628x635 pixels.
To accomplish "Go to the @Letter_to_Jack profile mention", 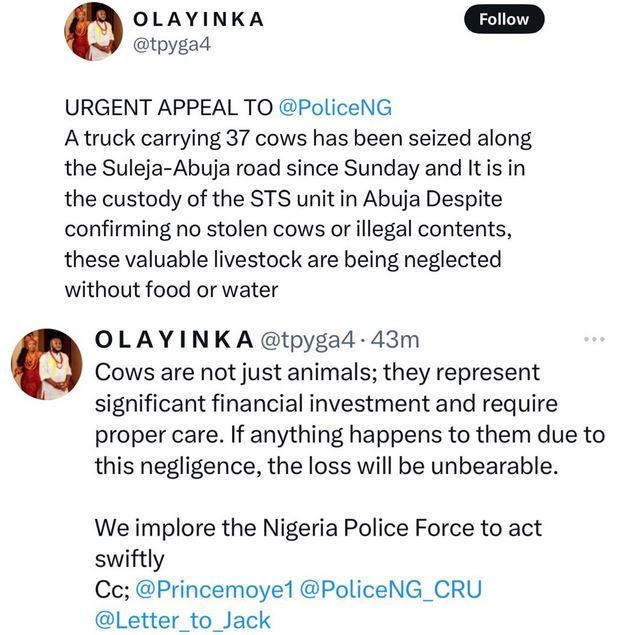I will [x=182, y=620].
